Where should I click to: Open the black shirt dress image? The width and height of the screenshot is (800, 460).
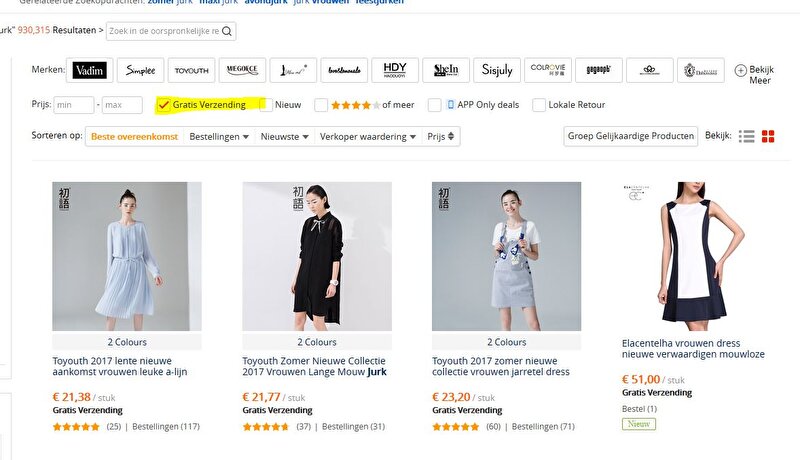pyautogui.click(x=317, y=257)
